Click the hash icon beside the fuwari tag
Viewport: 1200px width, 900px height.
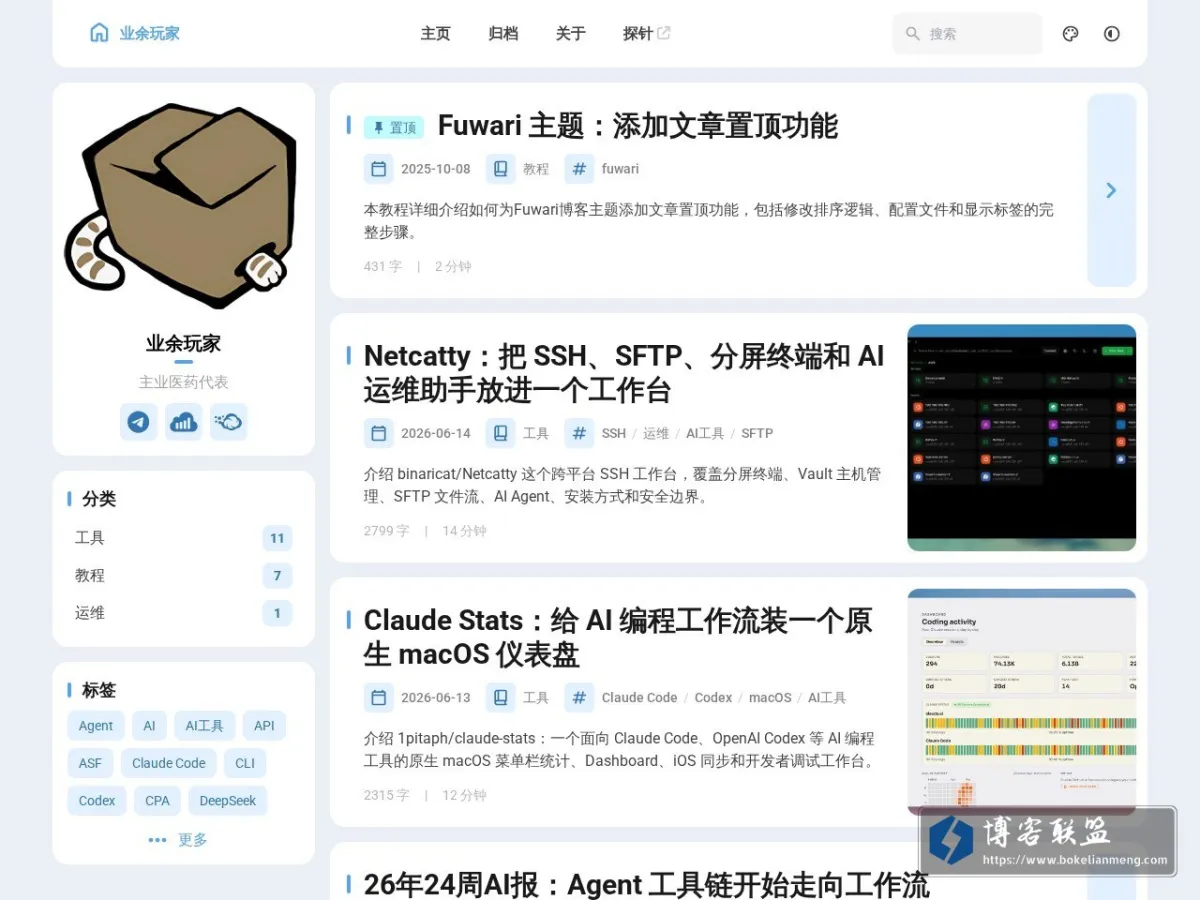click(579, 169)
